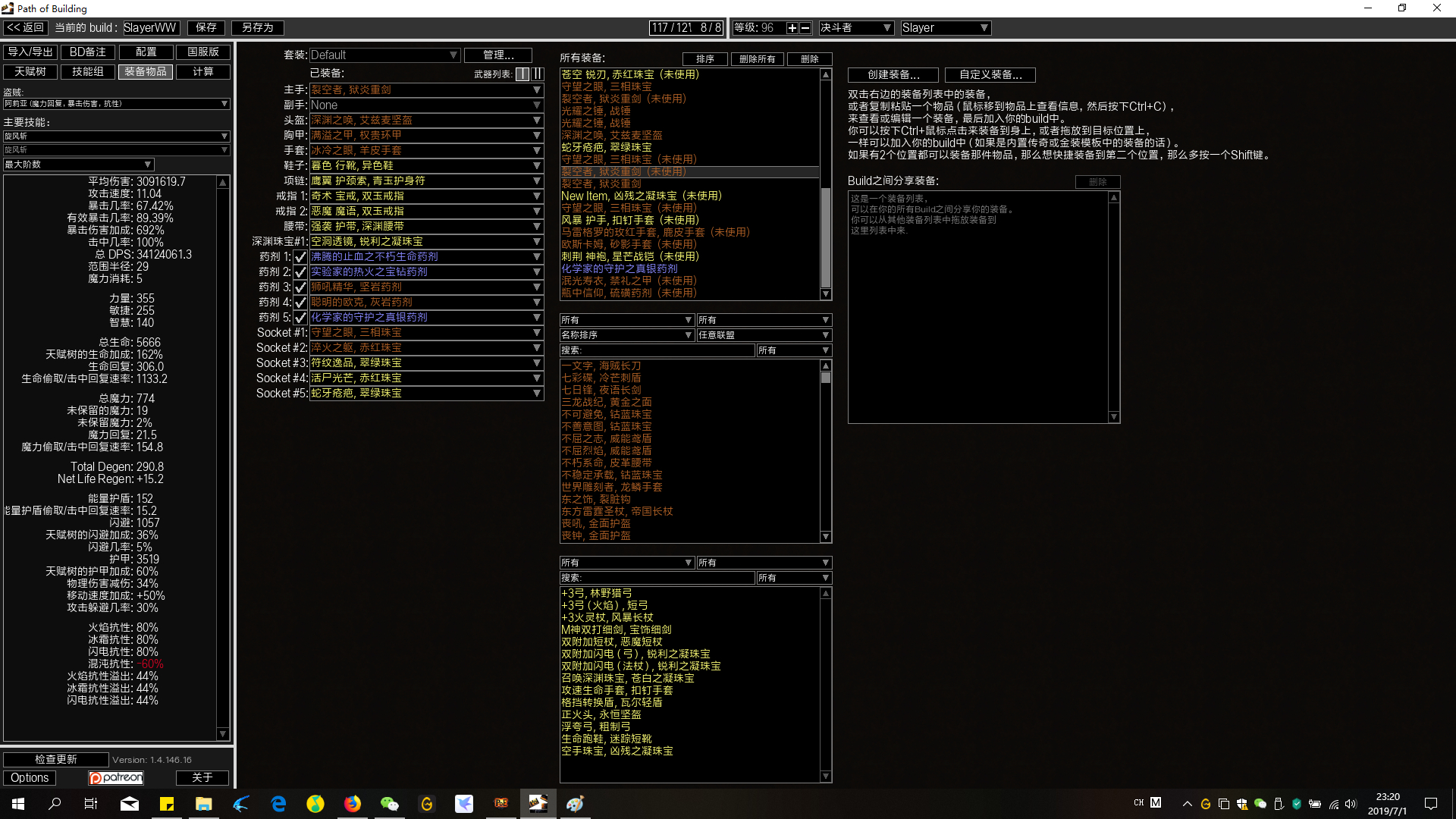Image resolution: width=1456 pixels, height=819 pixels.
Task: Open the Patreon logo link
Action: click(x=116, y=777)
